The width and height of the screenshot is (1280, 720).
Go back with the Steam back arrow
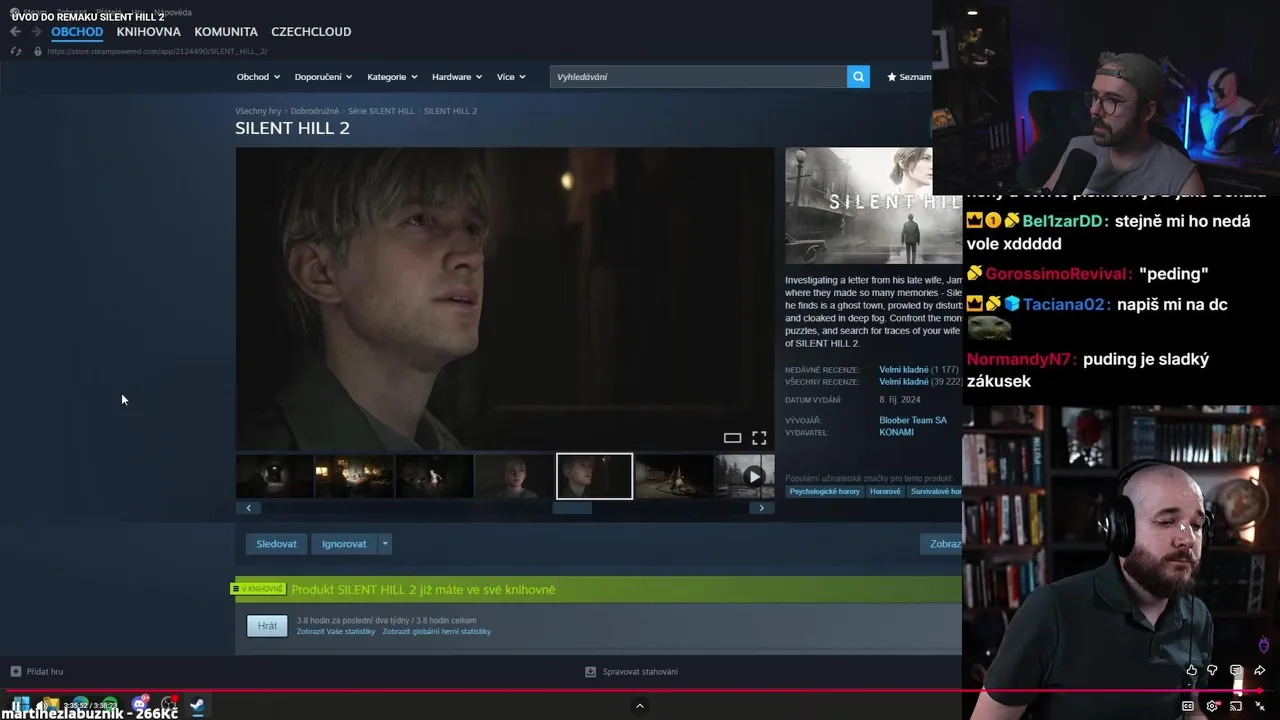pos(15,32)
